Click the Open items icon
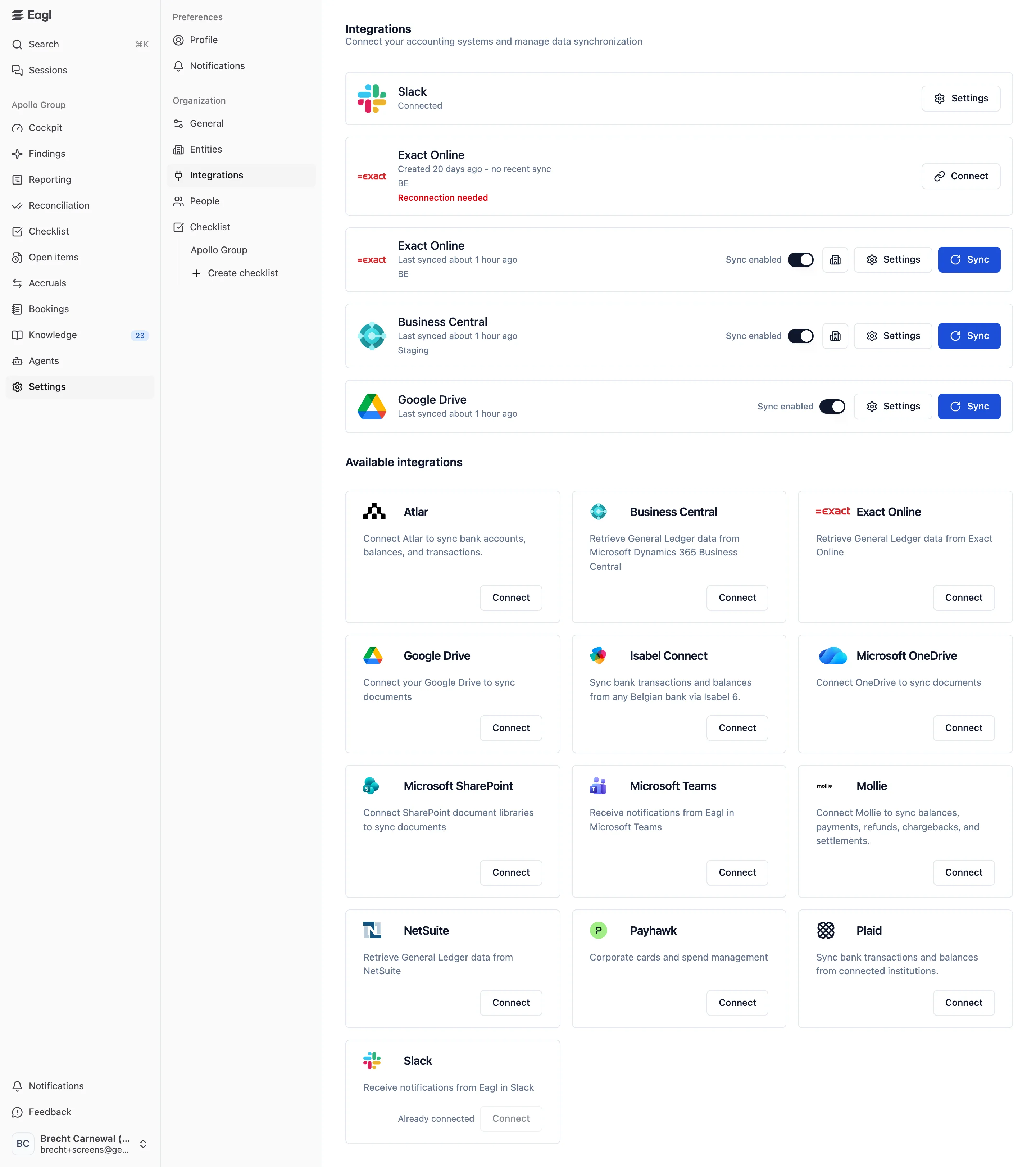 point(18,258)
